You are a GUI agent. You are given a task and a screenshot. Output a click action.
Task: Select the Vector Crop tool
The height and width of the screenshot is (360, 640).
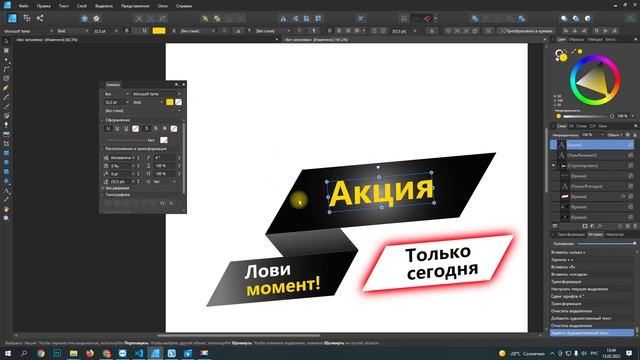6,144
